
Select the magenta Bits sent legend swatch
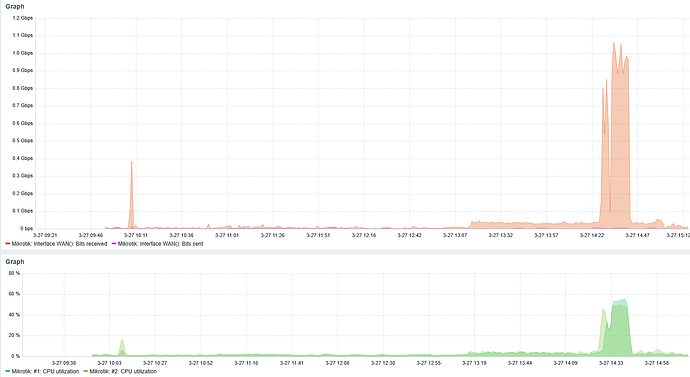(x=114, y=244)
